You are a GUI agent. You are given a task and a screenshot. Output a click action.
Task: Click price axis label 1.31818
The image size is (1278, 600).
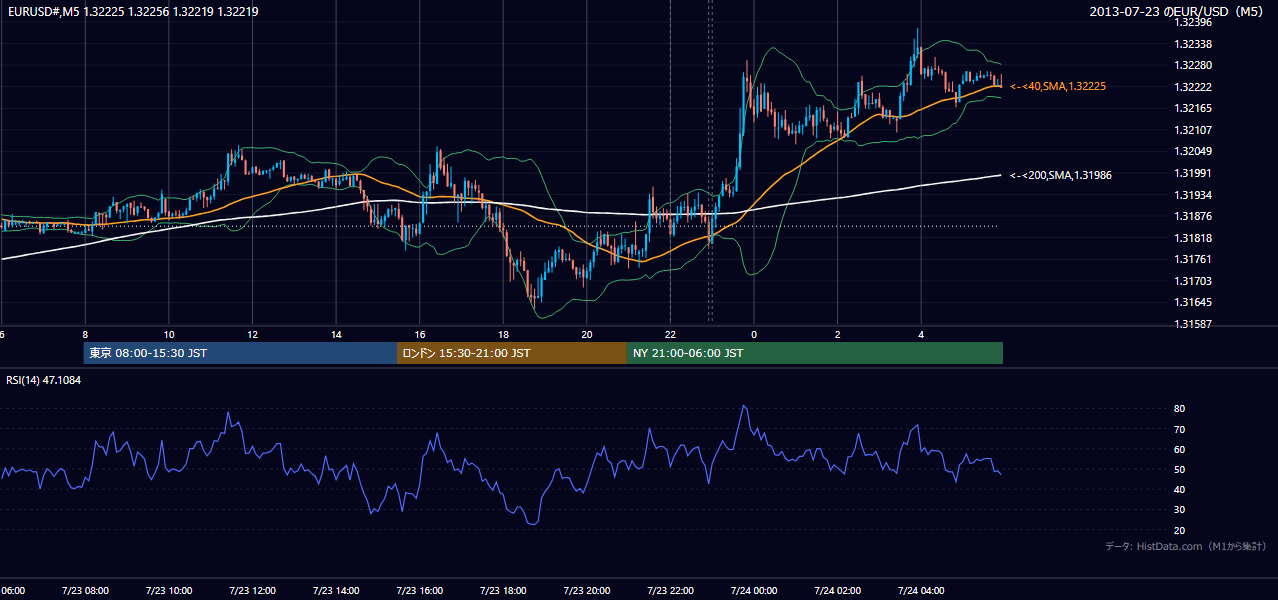[1193, 238]
